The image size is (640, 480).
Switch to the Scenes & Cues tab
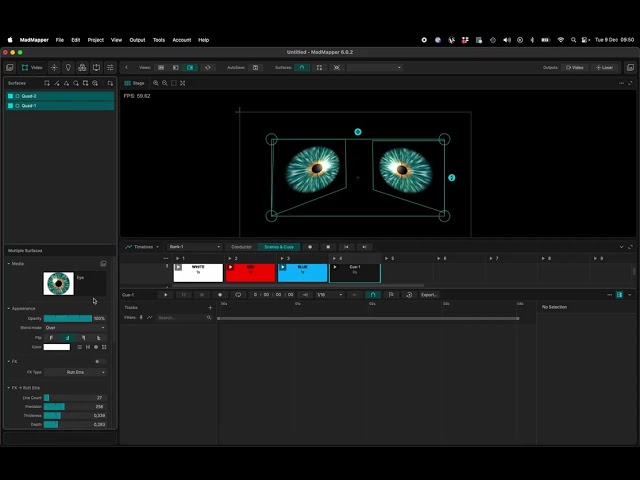pos(279,247)
